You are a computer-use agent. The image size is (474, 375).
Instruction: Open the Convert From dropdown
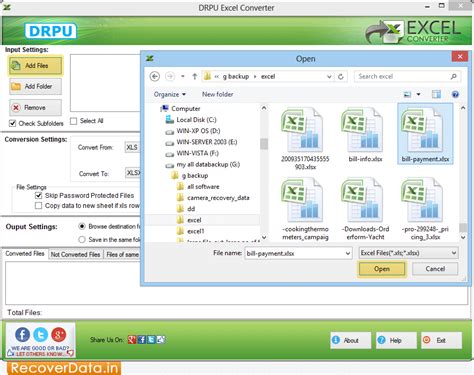point(132,147)
